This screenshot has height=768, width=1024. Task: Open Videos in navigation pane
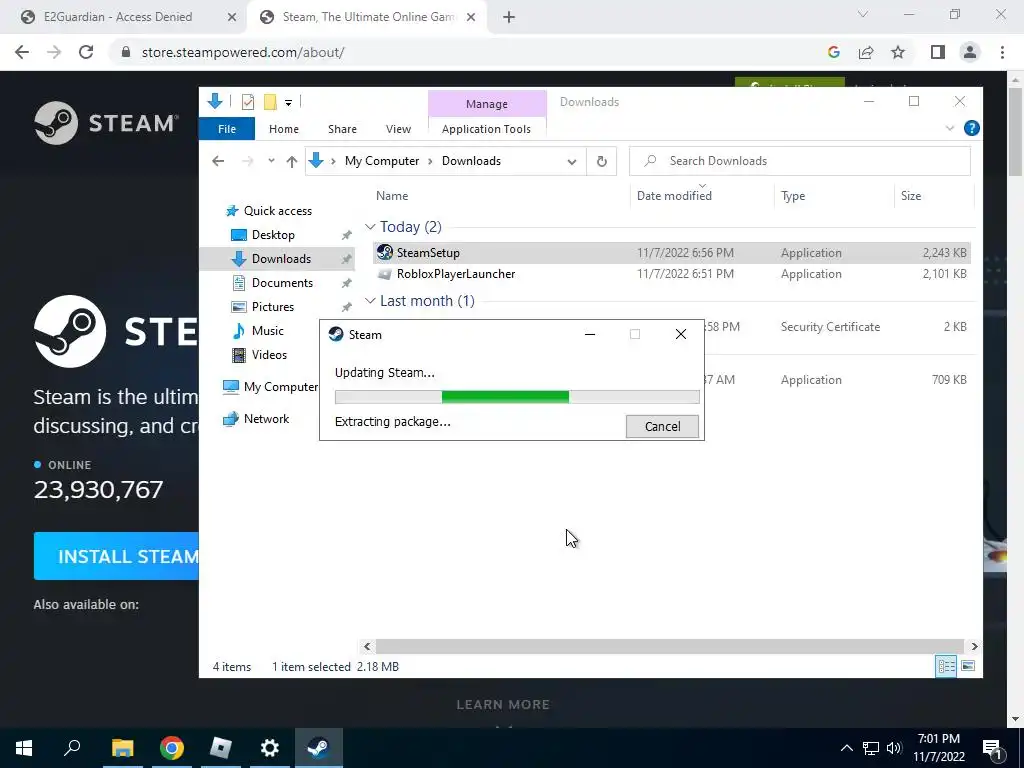[x=269, y=355]
